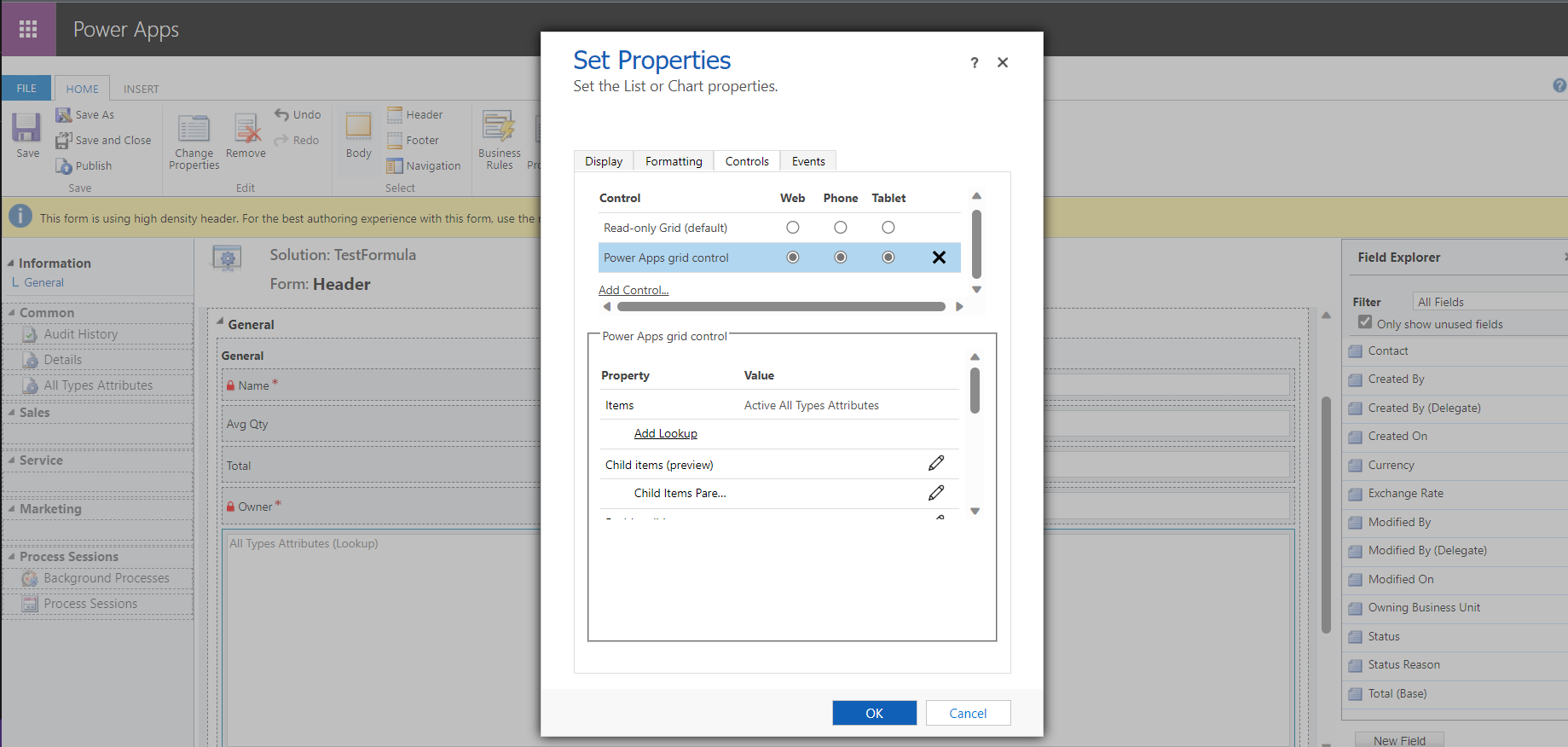Click the control list vertical scrollbar thumb
The image size is (1568, 747).
tap(976, 244)
